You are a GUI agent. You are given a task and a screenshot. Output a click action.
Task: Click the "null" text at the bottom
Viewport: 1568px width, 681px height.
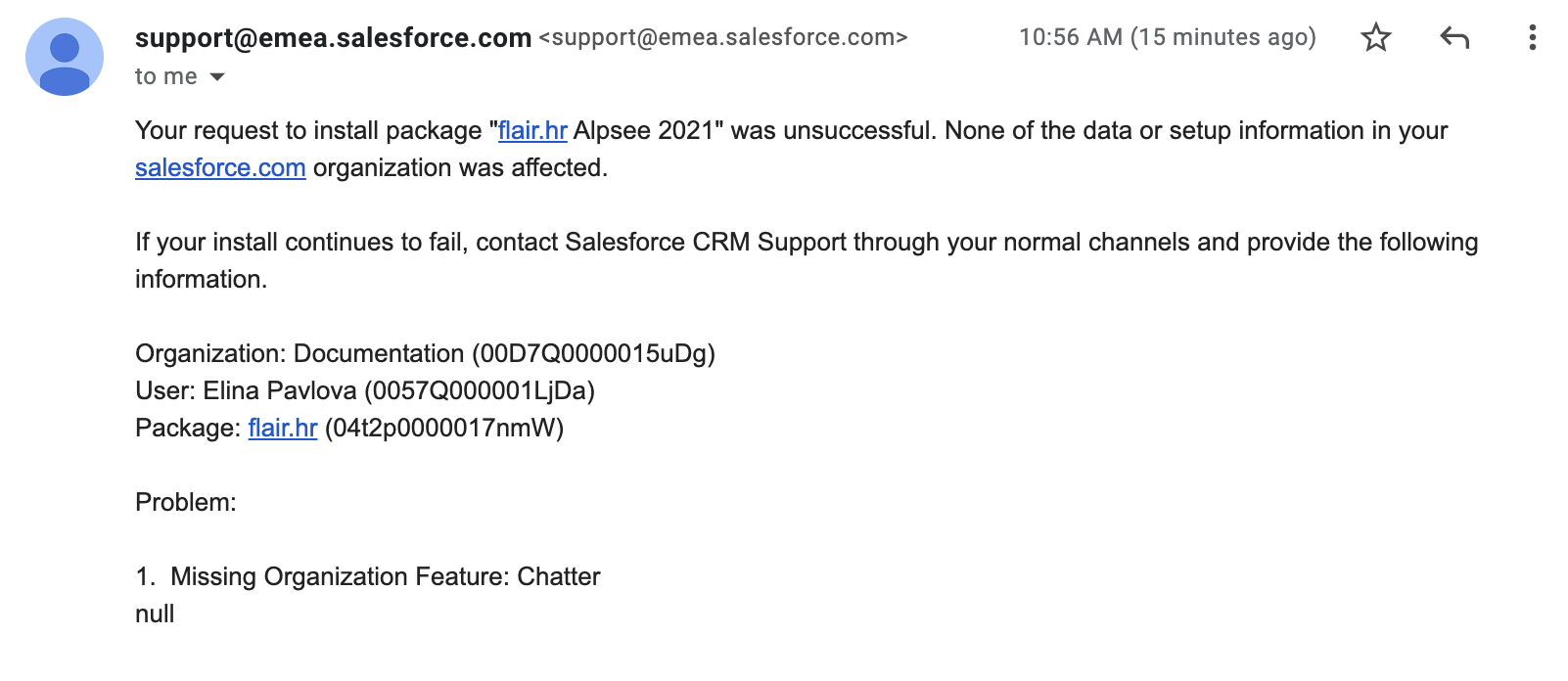point(155,614)
